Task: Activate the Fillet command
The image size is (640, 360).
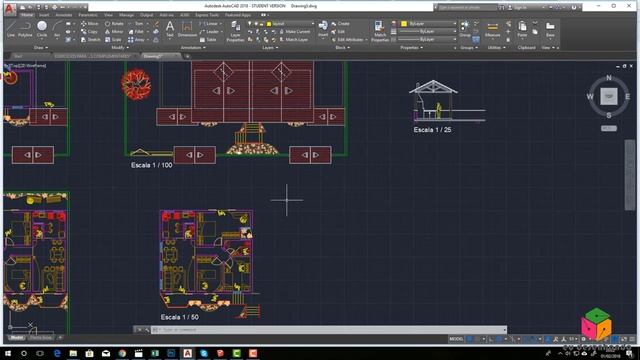Action: [x=136, y=31]
